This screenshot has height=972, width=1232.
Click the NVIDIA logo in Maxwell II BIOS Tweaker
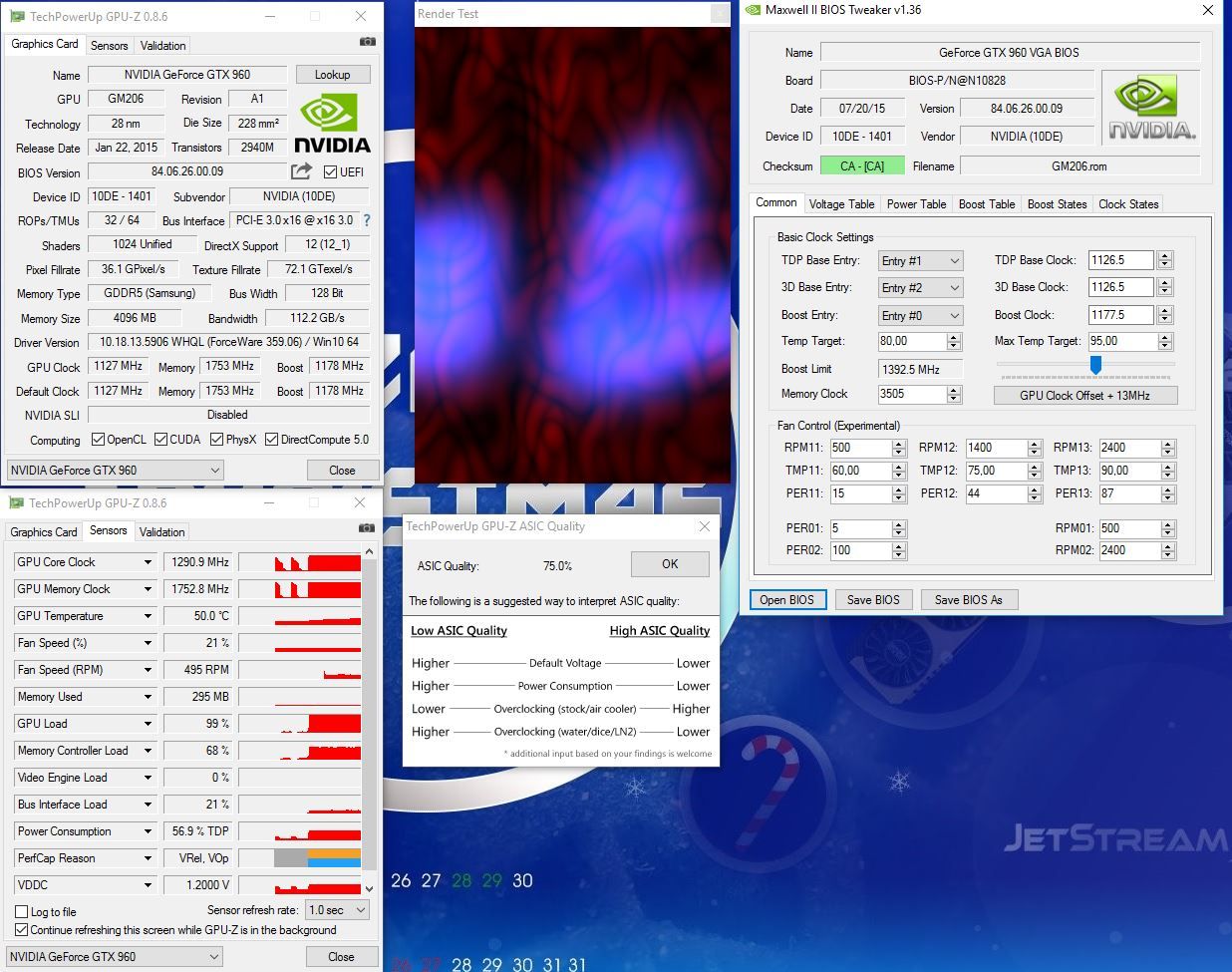coord(1151,109)
